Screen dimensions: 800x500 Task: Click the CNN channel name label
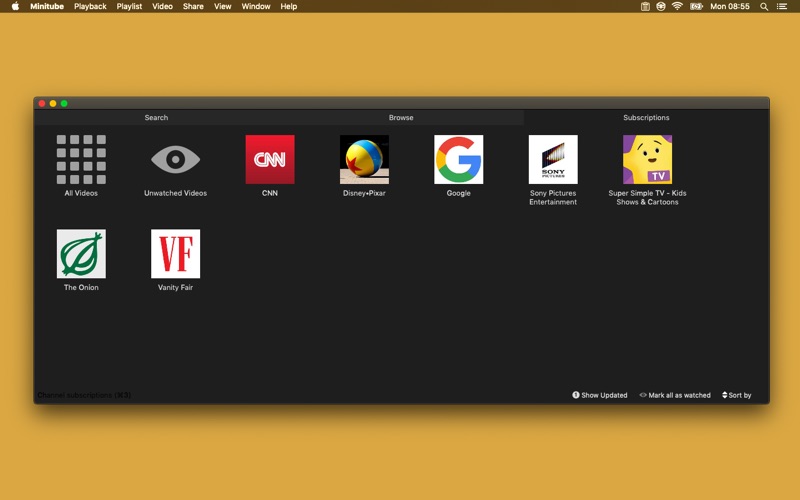click(270, 193)
